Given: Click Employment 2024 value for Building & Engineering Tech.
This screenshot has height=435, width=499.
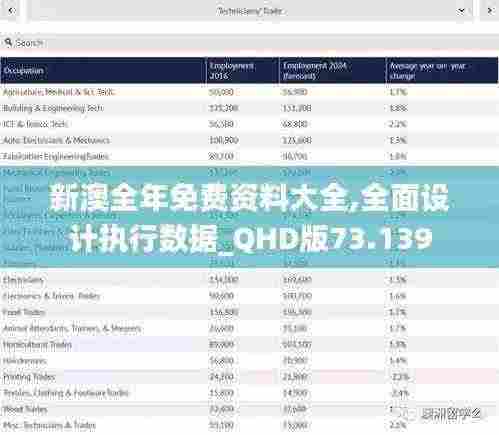Looking at the screenshot, I should tap(297, 108).
